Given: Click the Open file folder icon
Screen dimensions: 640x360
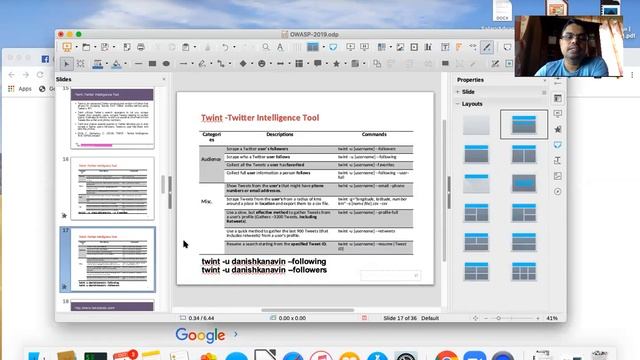Looking at the screenshot, I should (x=86, y=47).
